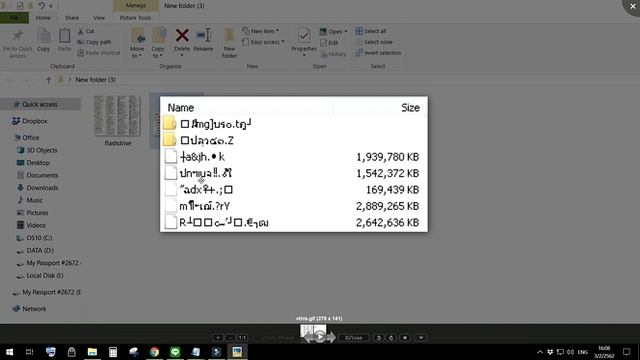Click History in the Open group

point(333,54)
